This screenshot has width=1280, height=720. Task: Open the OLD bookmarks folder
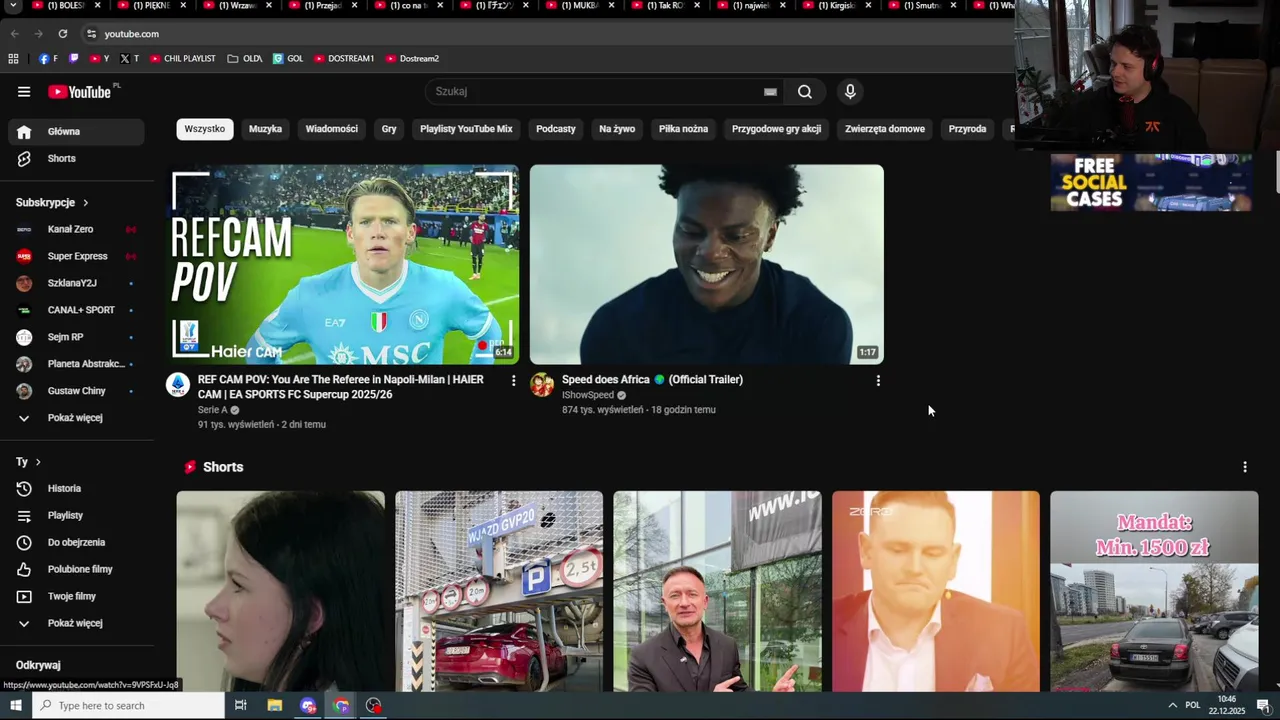point(245,59)
